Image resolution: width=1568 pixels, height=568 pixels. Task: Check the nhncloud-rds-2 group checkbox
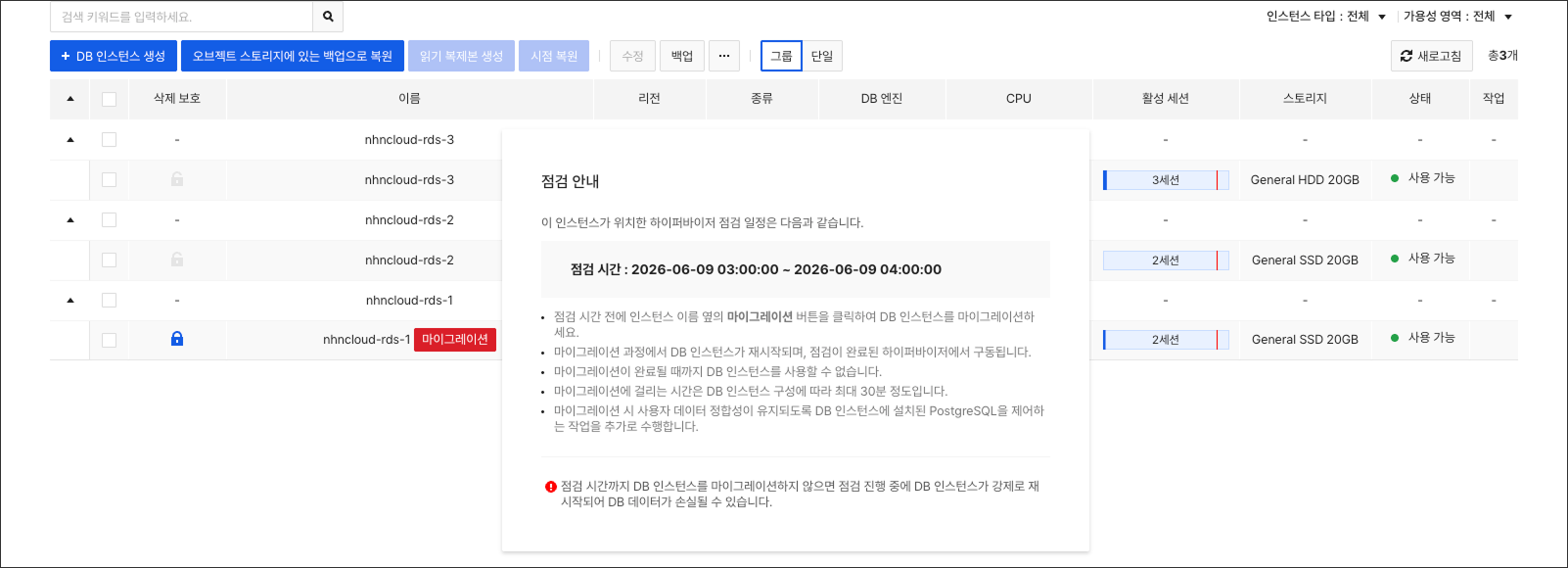[x=109, y=220]
